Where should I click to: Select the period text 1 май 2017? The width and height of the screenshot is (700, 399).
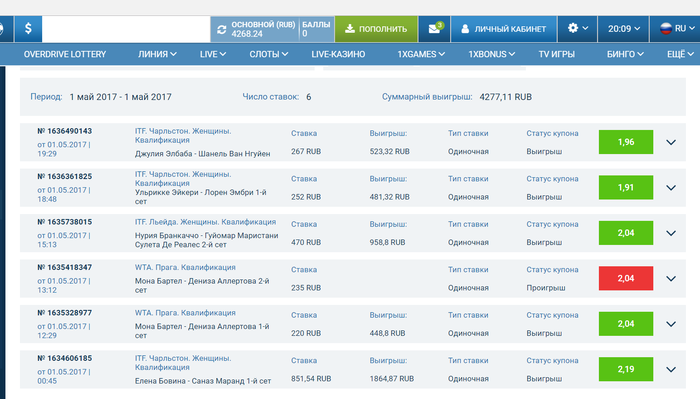click(x=121, y=97)
